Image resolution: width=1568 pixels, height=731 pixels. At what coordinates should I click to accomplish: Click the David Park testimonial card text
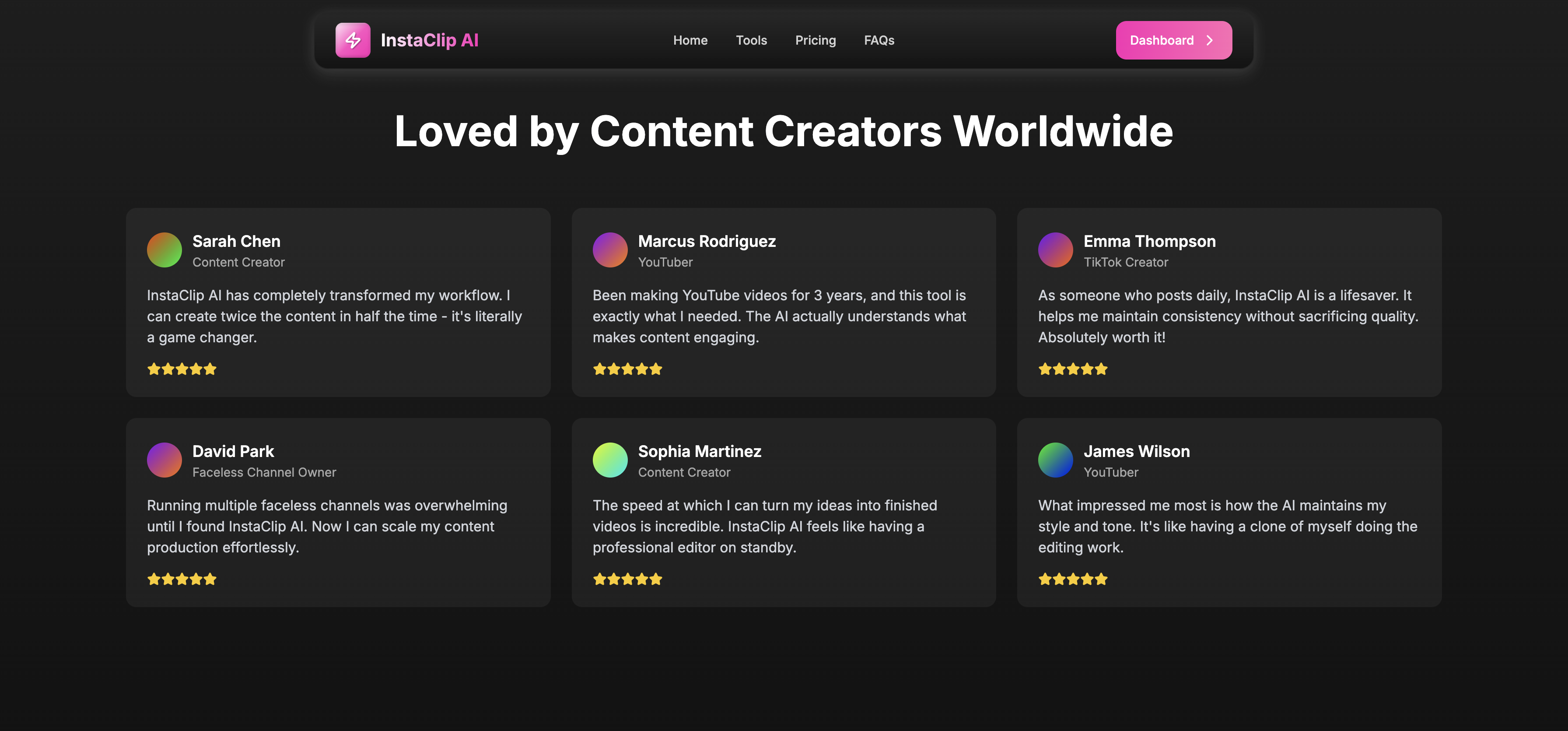327,526
